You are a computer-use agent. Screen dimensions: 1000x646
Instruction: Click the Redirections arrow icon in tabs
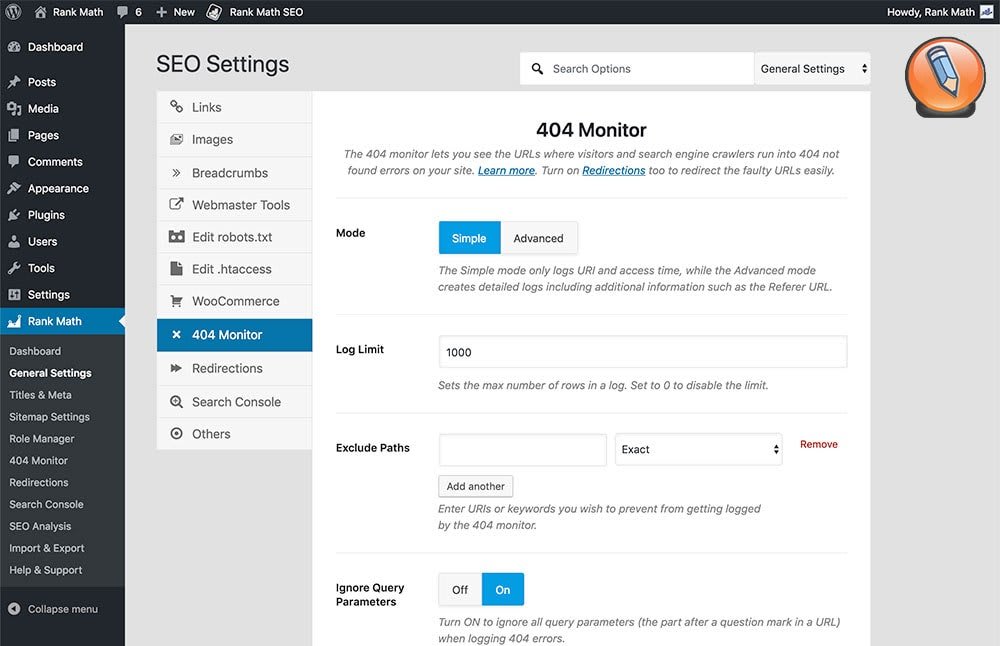[x=177, y=368]
